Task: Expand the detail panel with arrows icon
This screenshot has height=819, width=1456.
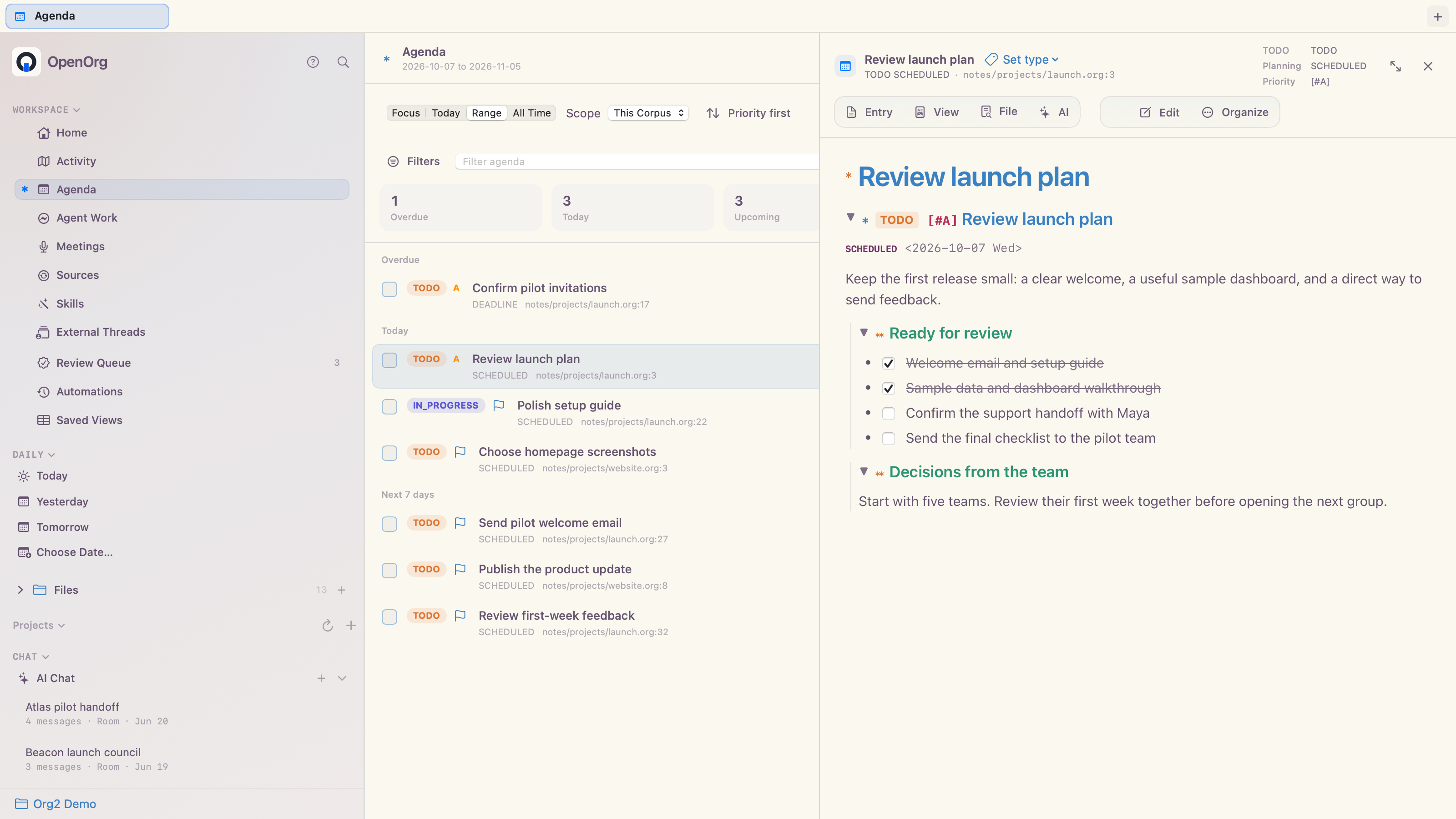Action: point(1395,66)
